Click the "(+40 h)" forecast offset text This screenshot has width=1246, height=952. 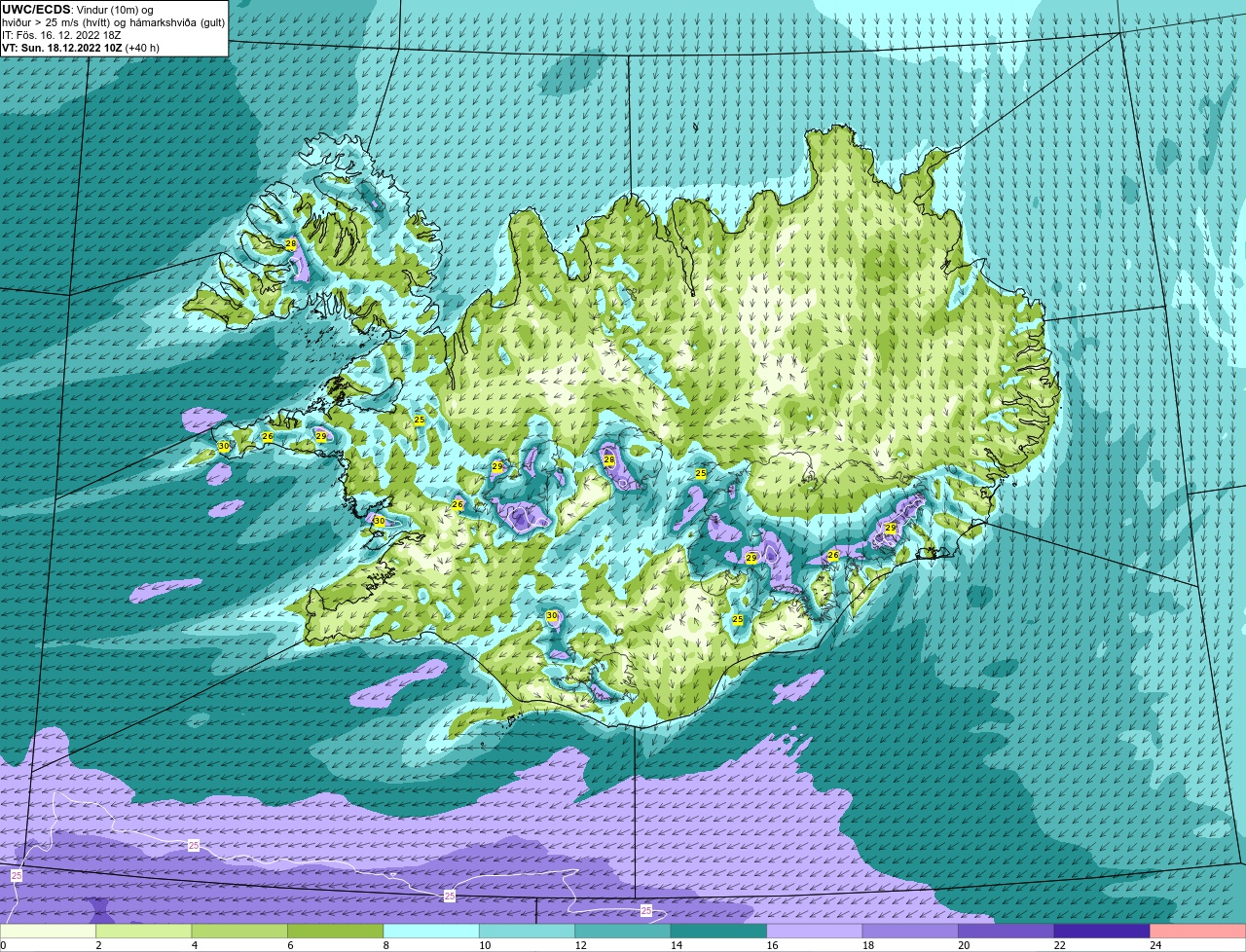143,48
